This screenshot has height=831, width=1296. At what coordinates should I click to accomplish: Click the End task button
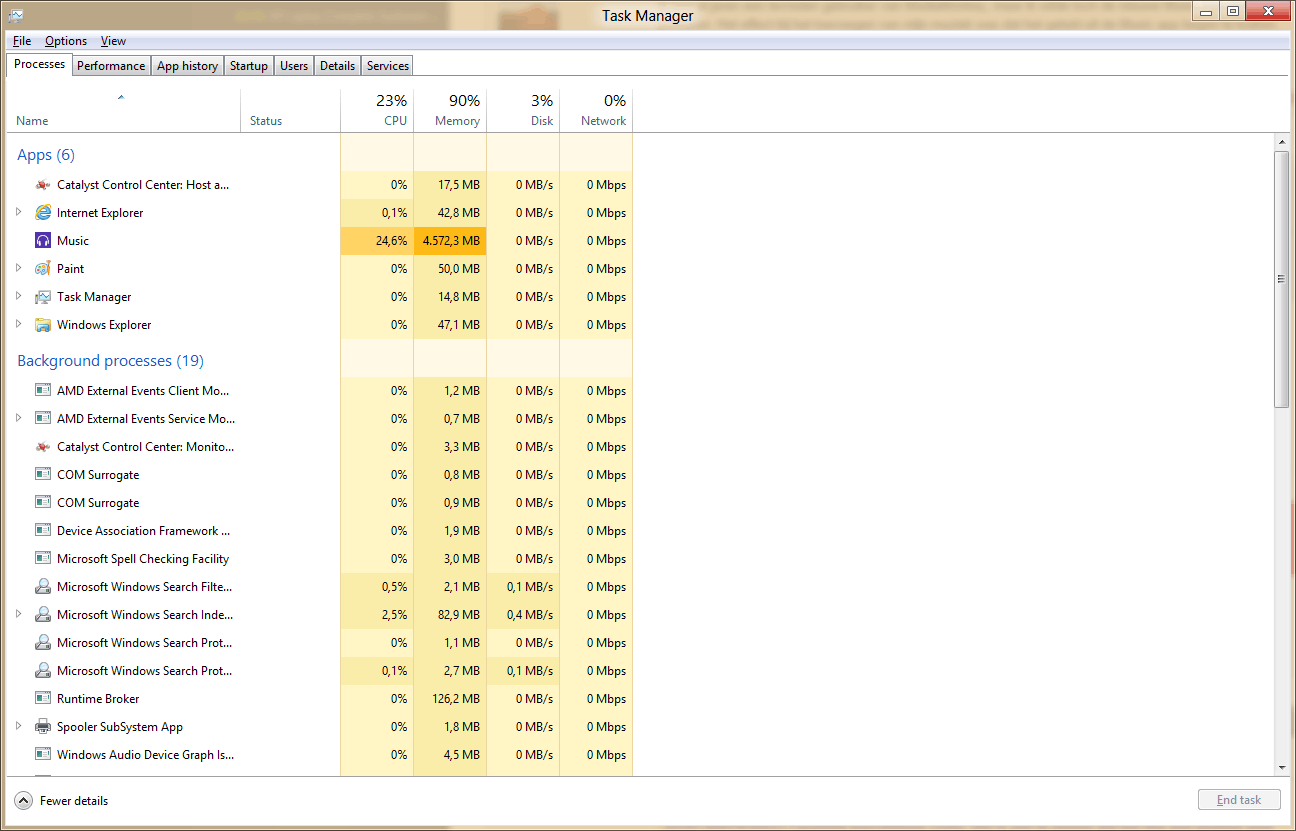pos(1239,800)
